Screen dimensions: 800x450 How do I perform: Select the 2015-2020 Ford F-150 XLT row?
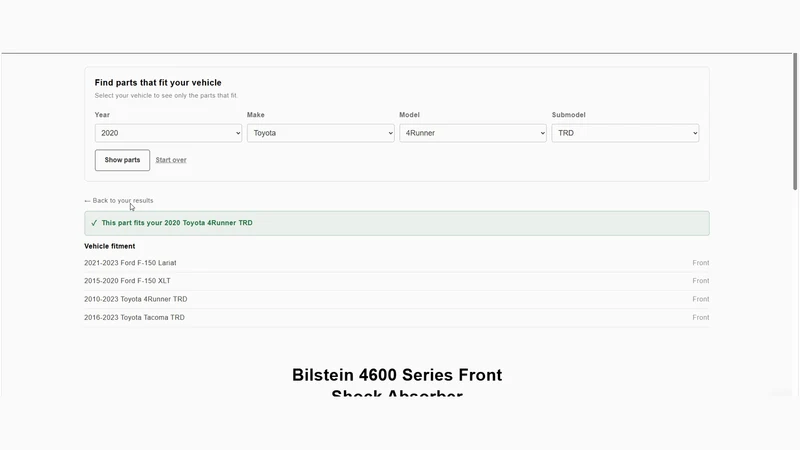pos(396,281)
